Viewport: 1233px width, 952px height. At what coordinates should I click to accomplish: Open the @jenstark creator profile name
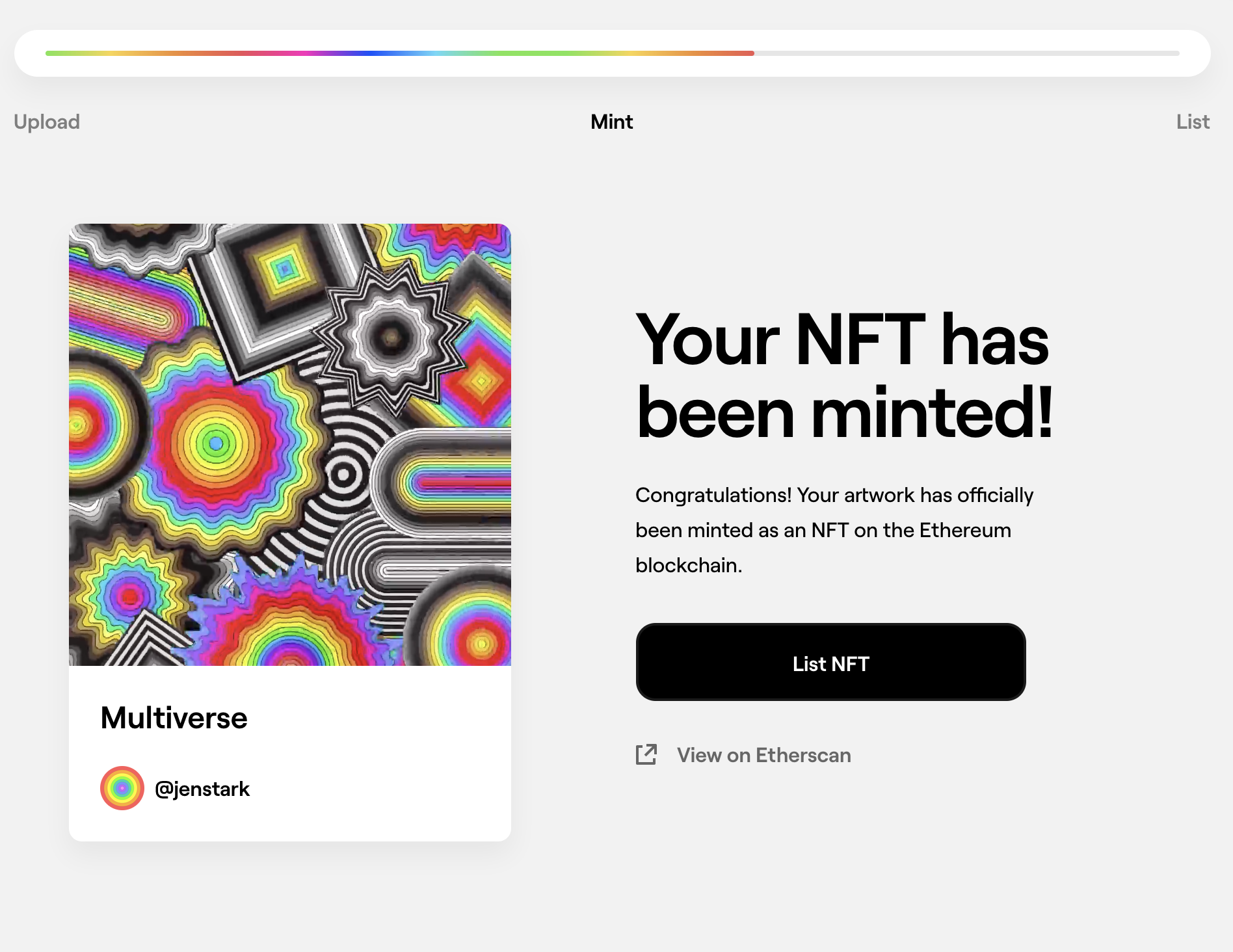click(202, 789)
